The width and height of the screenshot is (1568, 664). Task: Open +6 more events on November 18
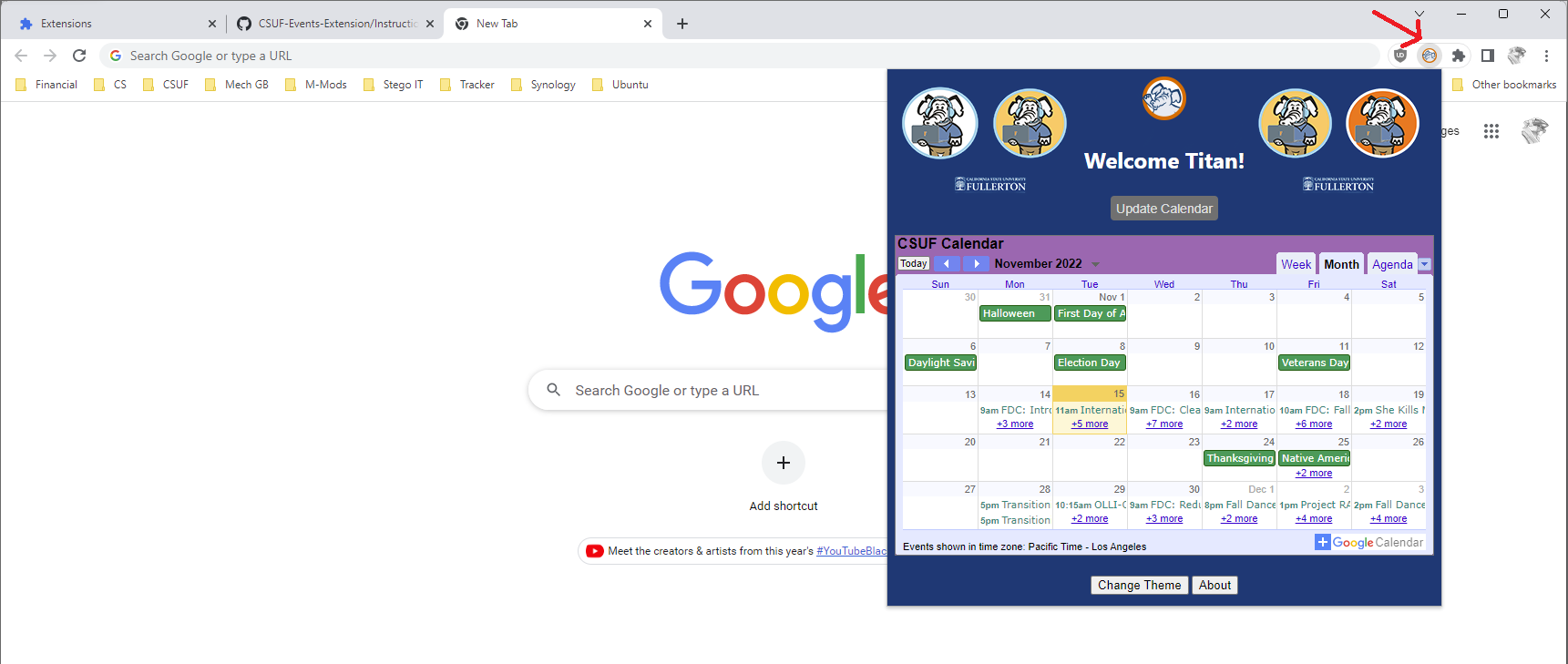point(1314,424)
